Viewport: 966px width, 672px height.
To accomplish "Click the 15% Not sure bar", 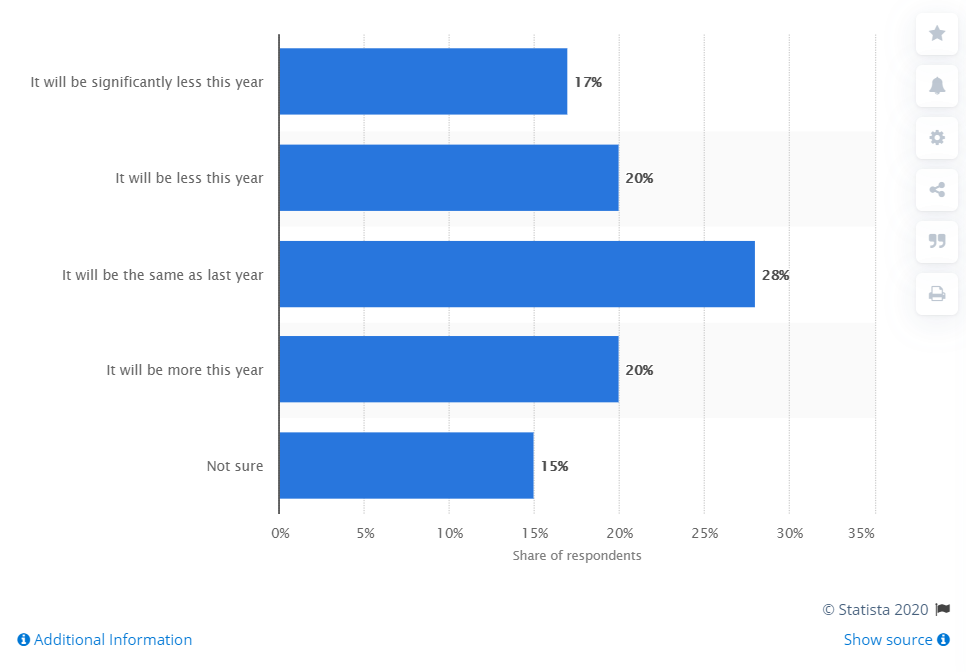I will (405, 466).
